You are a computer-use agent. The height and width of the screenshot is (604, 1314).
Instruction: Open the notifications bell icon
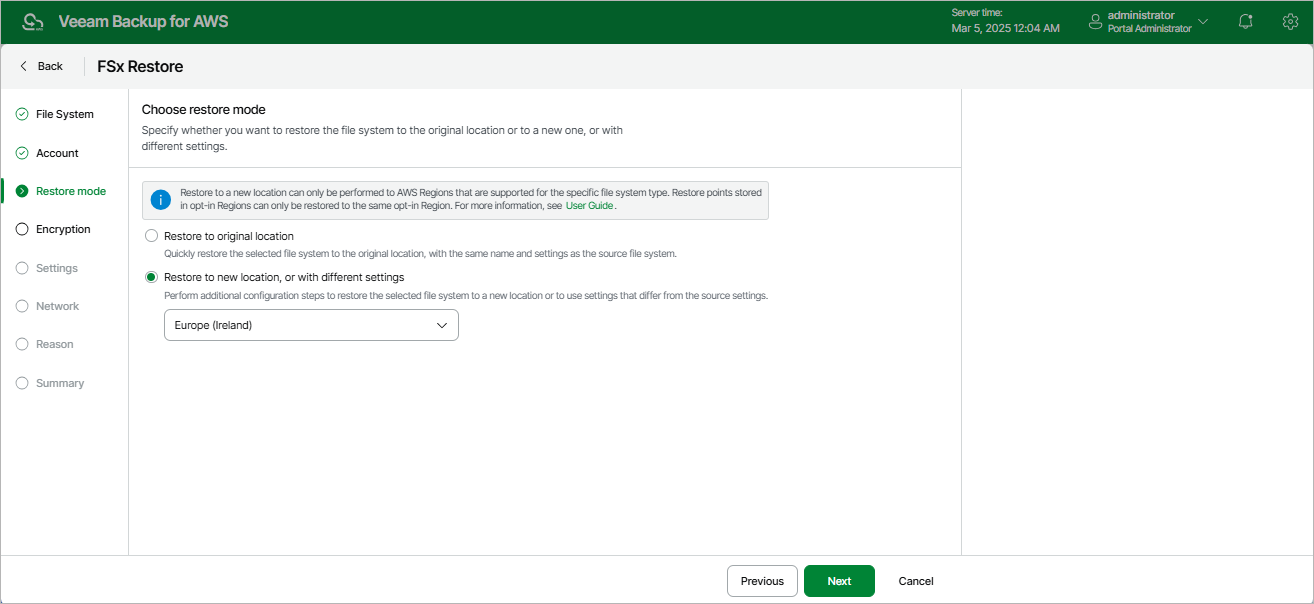[x=1245, y=22]
